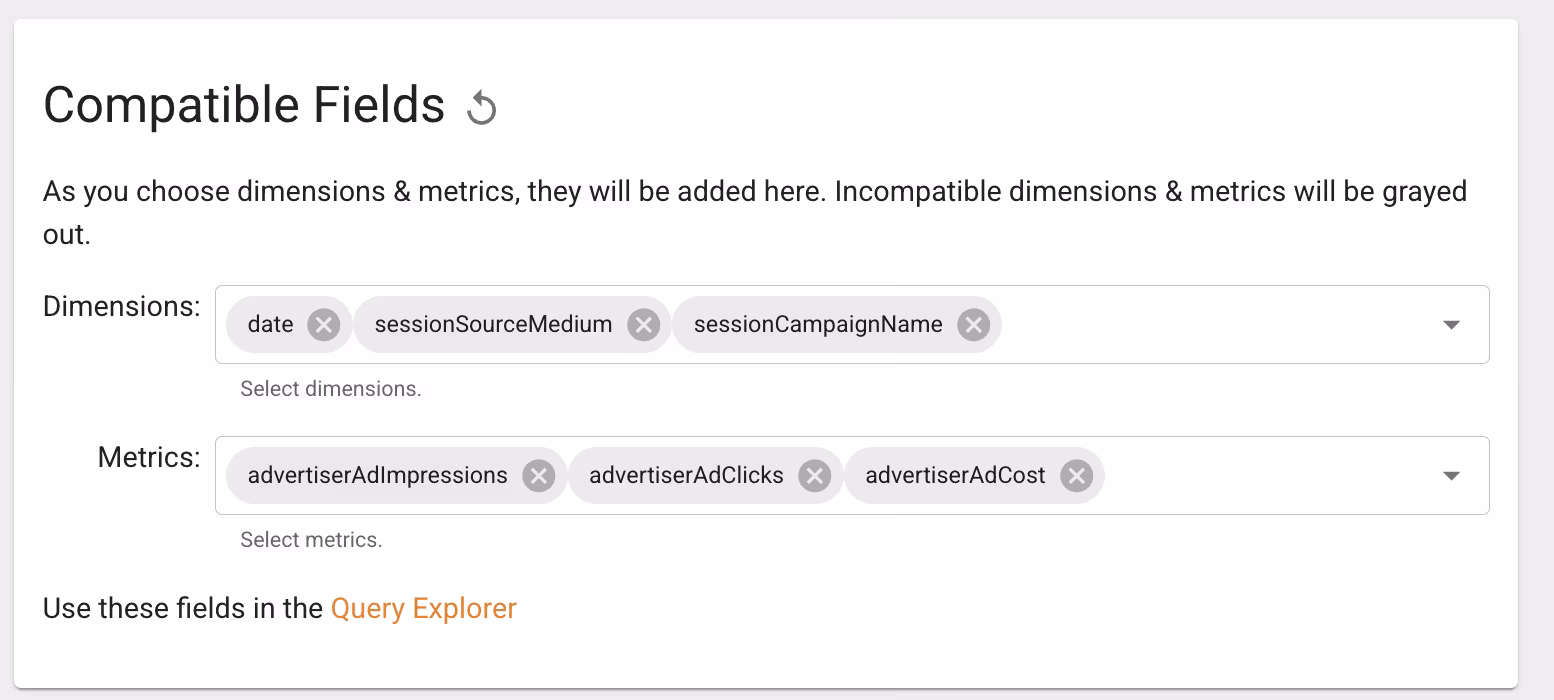The image size is (1554, 700).
Task: Reset the Compatible Fields selections
Action: [x=482, y=107]
